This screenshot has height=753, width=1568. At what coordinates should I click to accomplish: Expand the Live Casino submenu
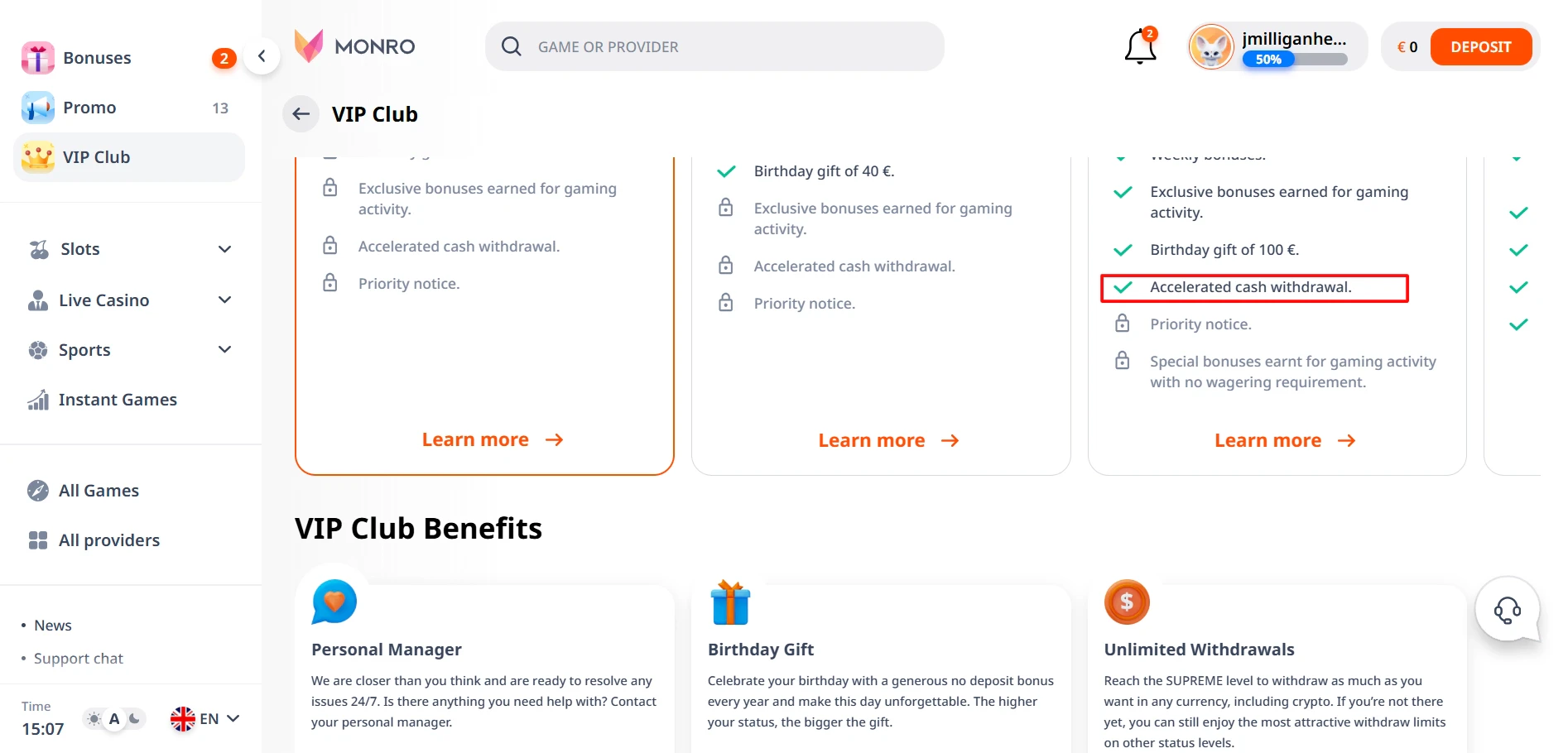point(224,300)
